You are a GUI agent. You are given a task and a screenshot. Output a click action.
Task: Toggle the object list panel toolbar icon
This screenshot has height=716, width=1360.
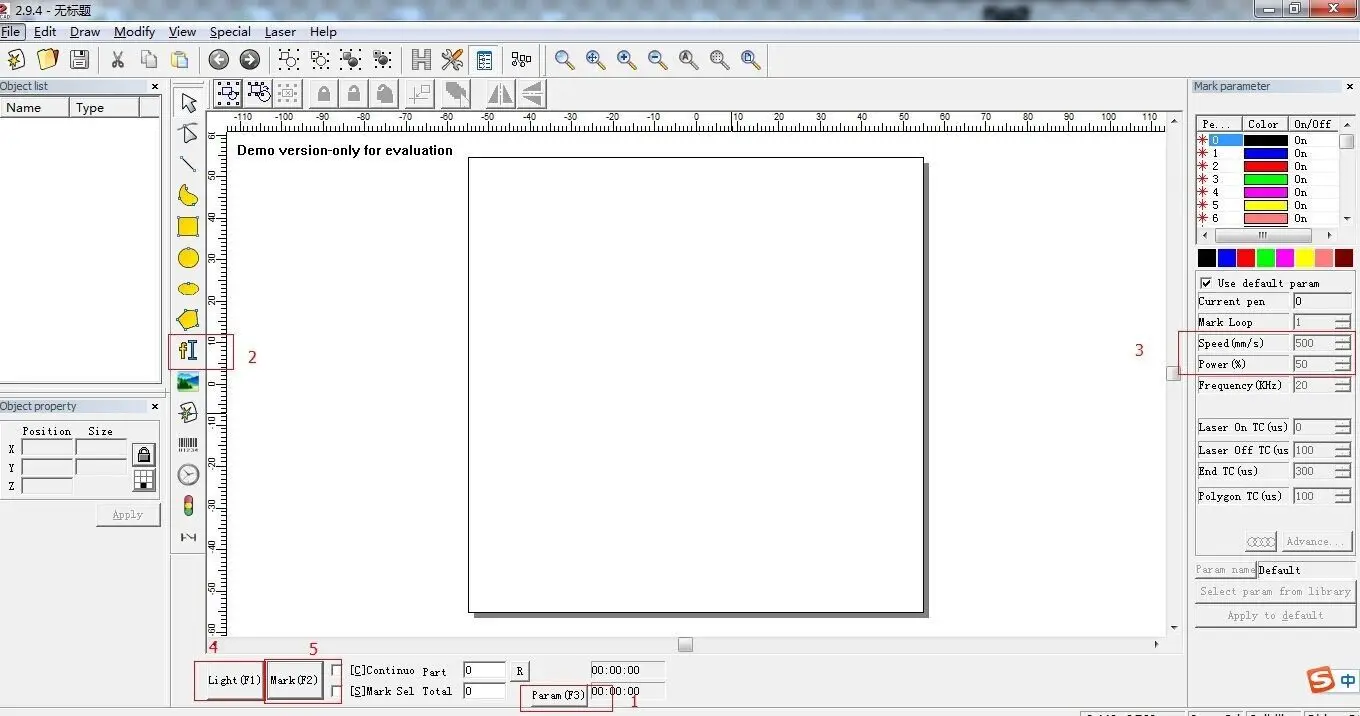(484, 60)
